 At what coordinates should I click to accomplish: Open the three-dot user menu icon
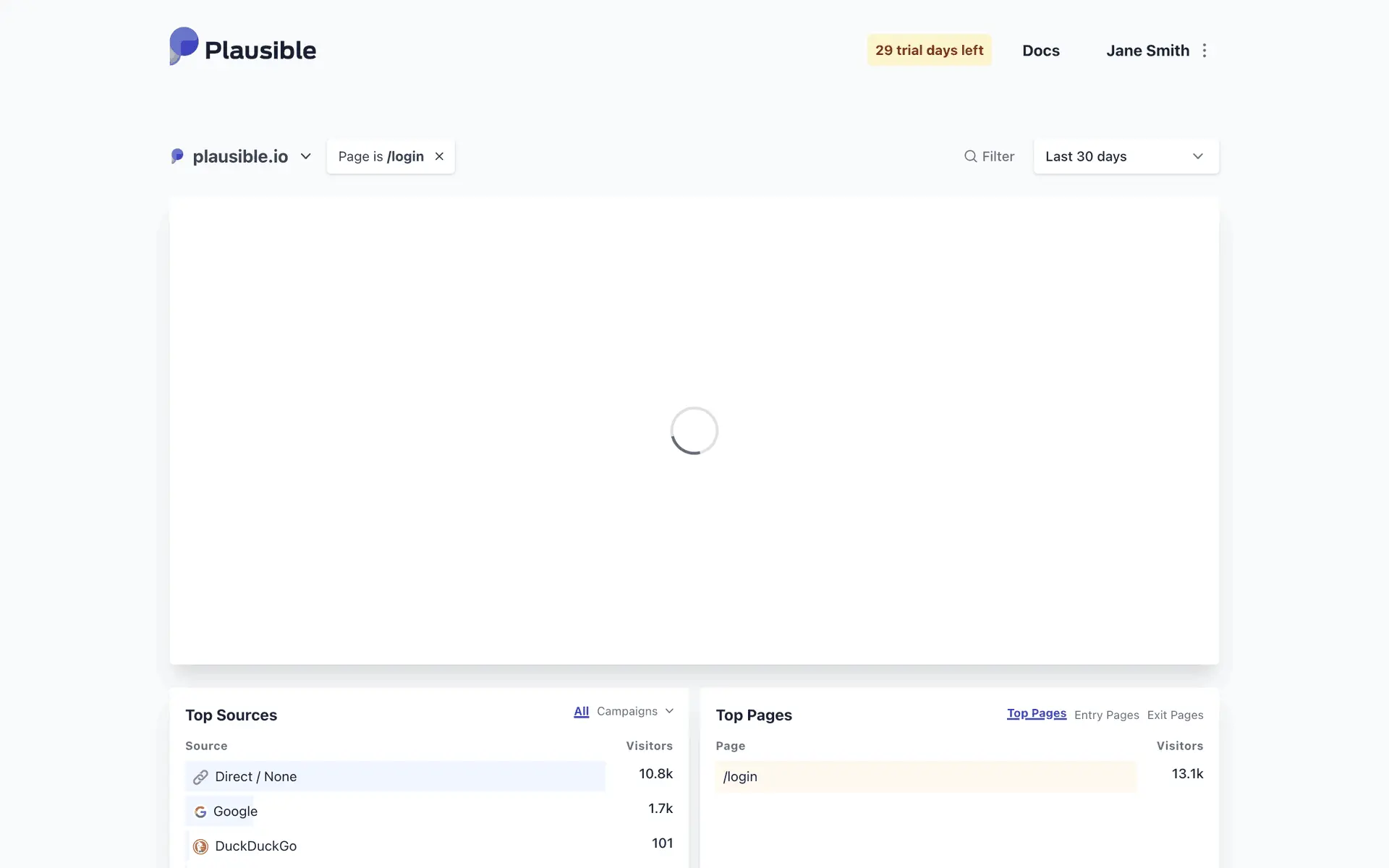tap(1205, 51)
